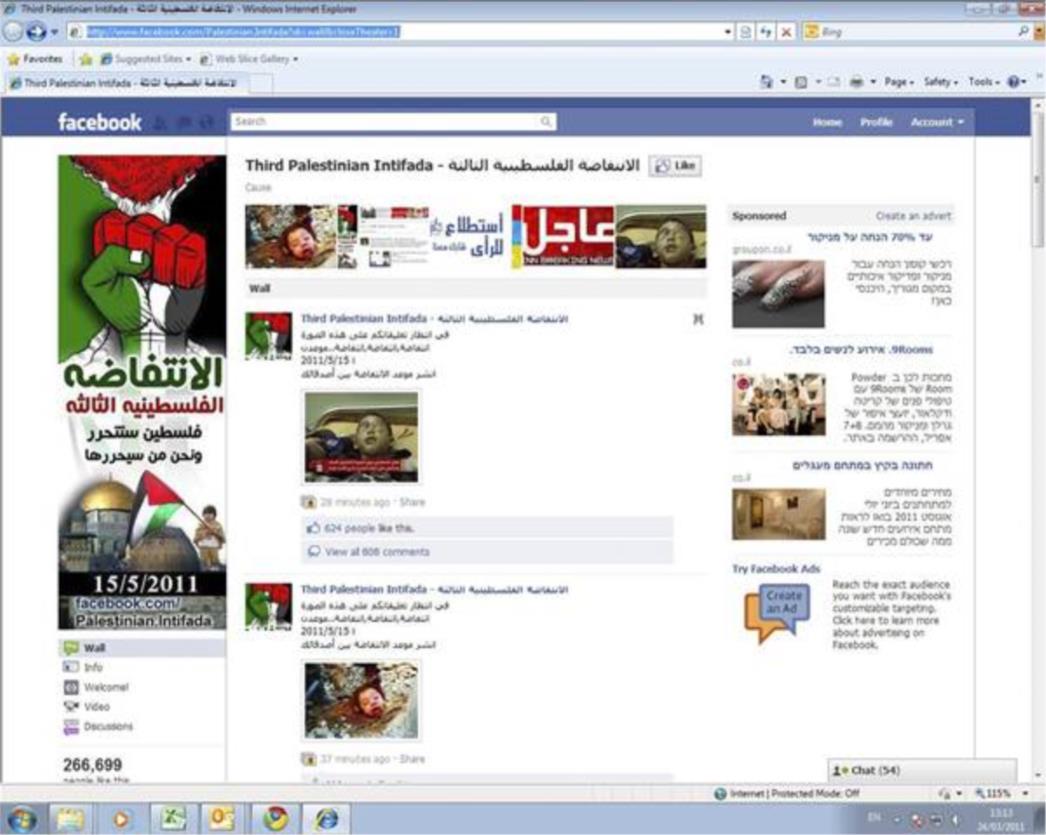
Task: Click the facebook logo in the header
Action: point(98,121)
